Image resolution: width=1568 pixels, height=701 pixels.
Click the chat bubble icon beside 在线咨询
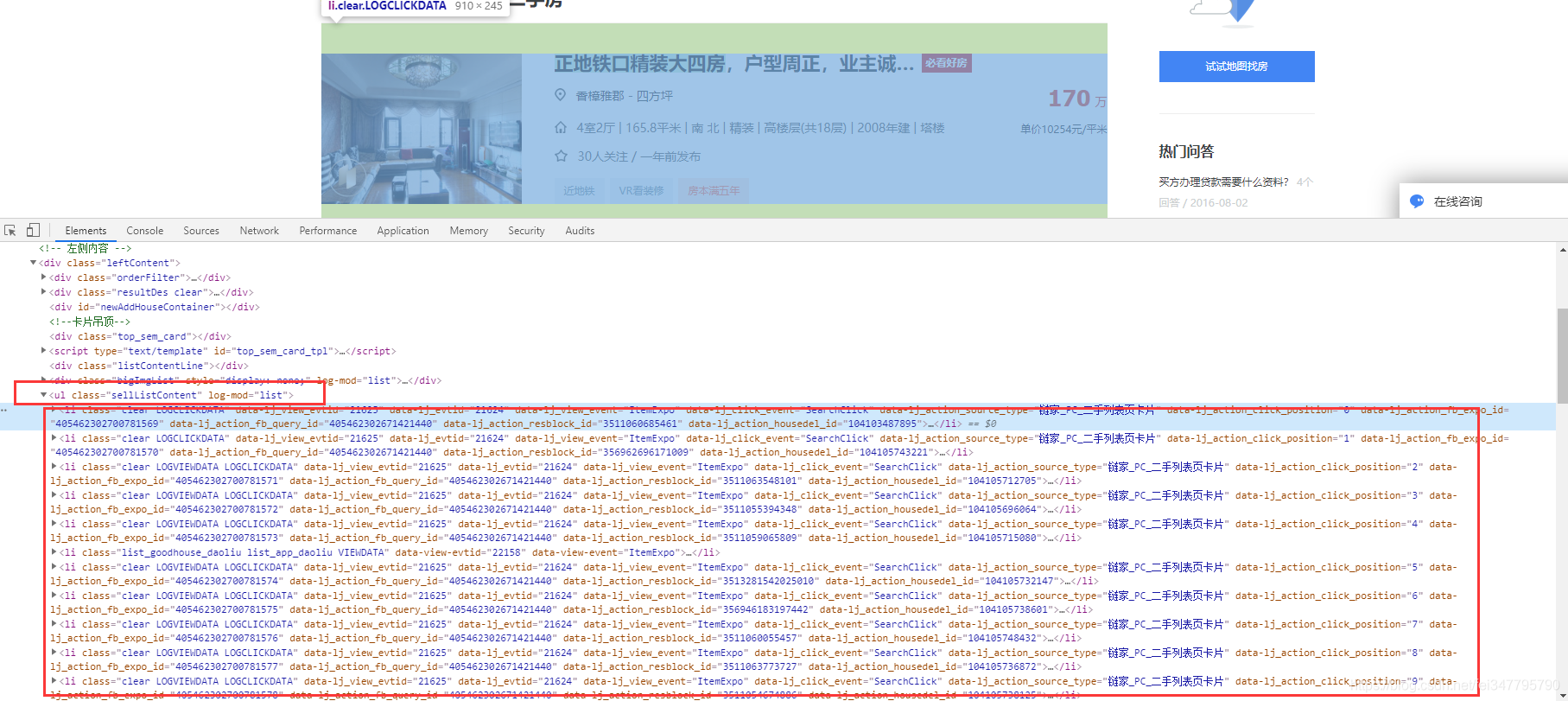click(1417, 201)
